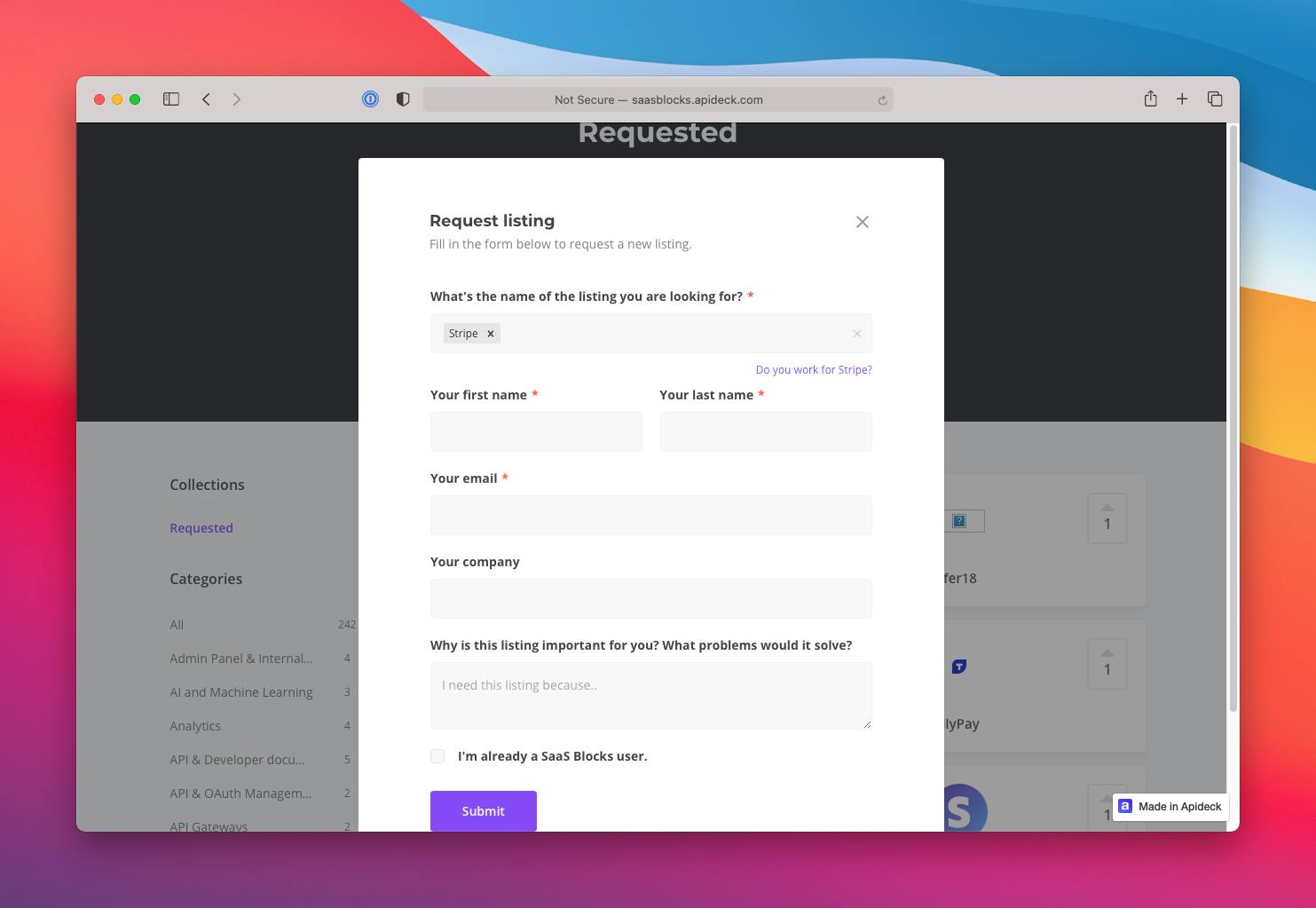1316x908 pixels.
Task: Toggle the Safari sidebar icon
Action: coord(171,99)
